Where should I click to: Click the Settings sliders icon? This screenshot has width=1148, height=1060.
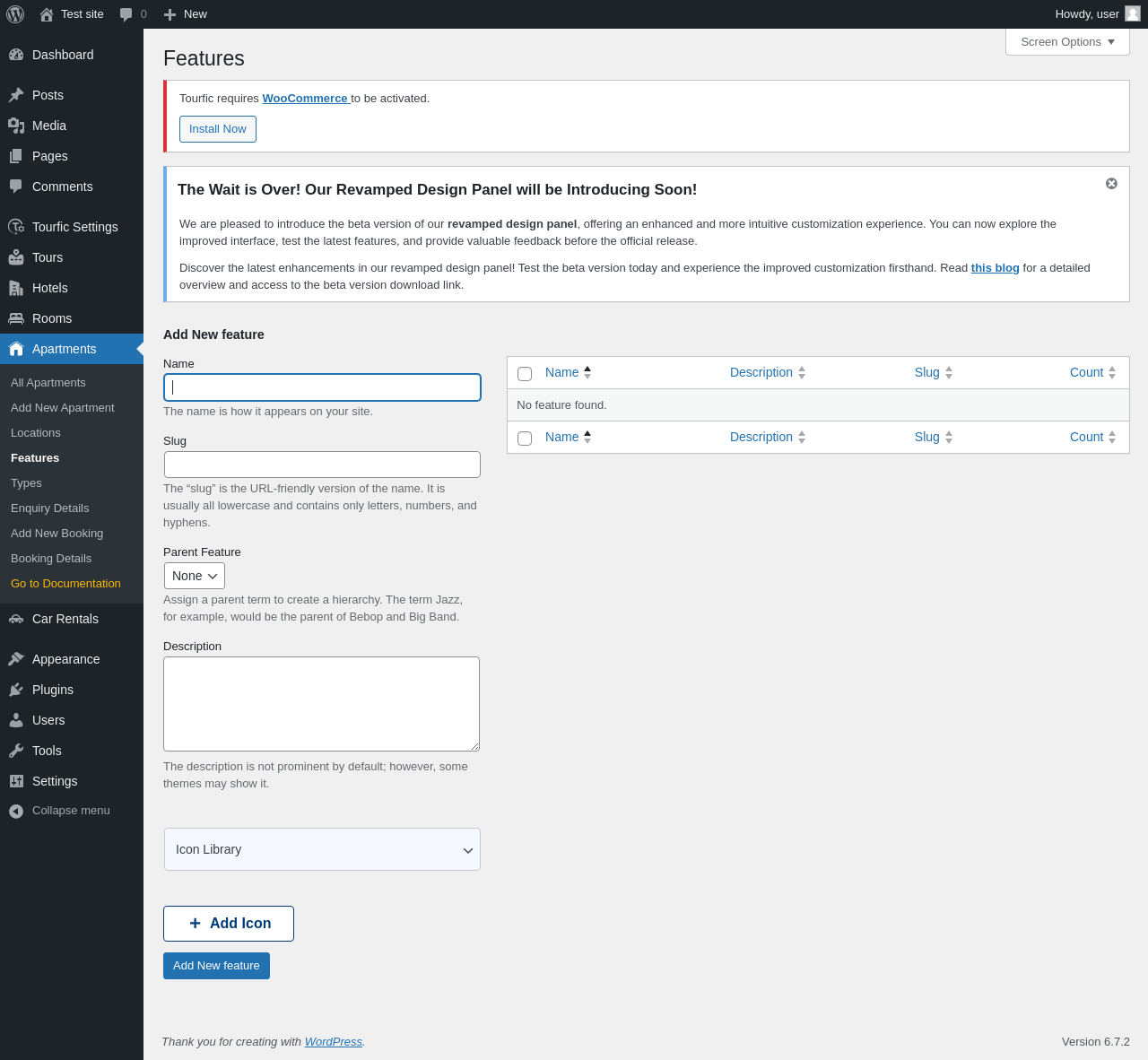coord(16,781)
